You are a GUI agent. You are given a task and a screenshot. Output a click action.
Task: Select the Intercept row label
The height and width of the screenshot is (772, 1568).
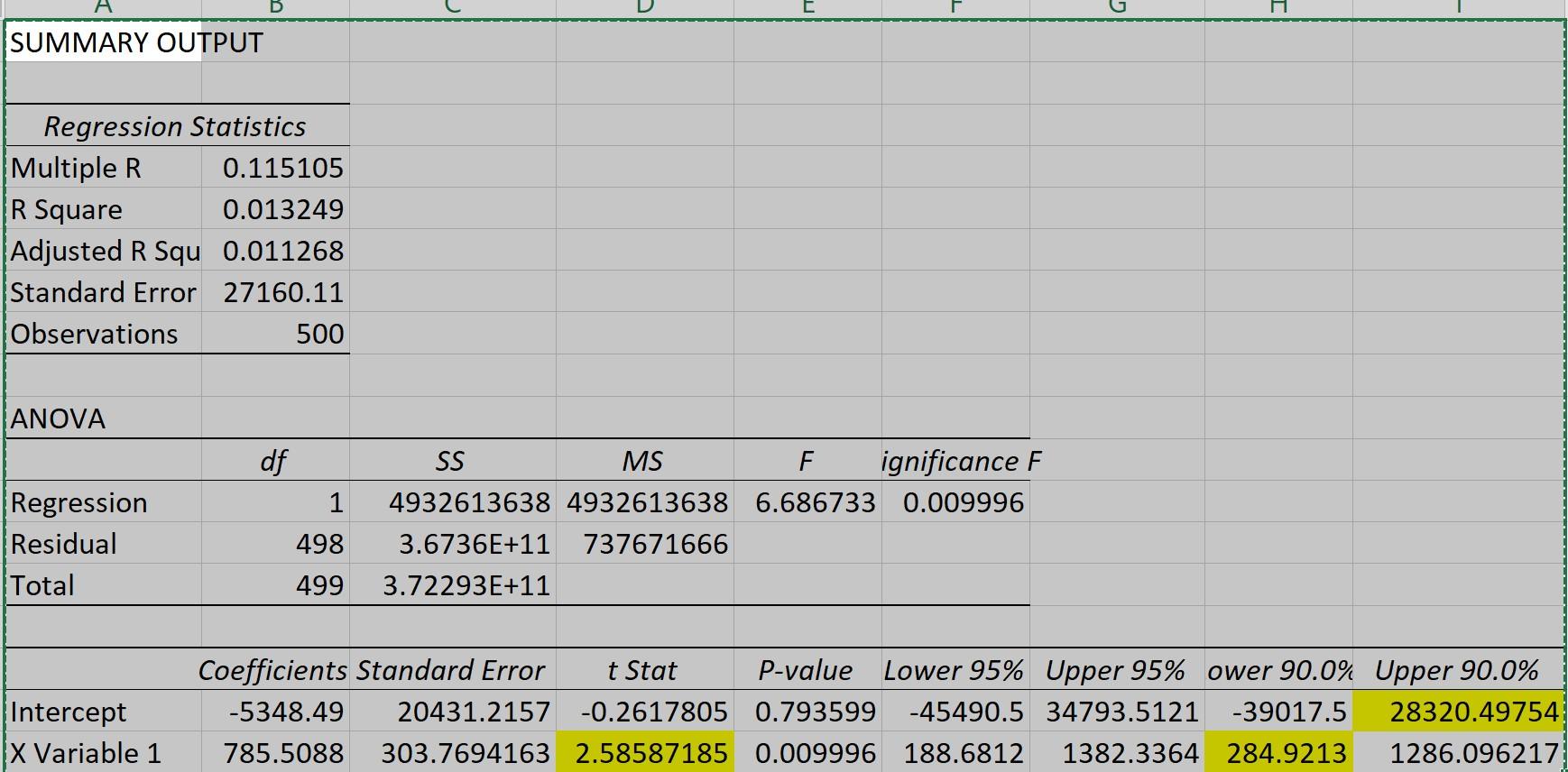click(104, 711)
